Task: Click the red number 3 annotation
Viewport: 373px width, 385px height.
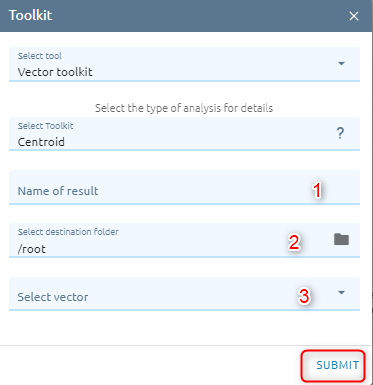Action: (x=304, y=296)
